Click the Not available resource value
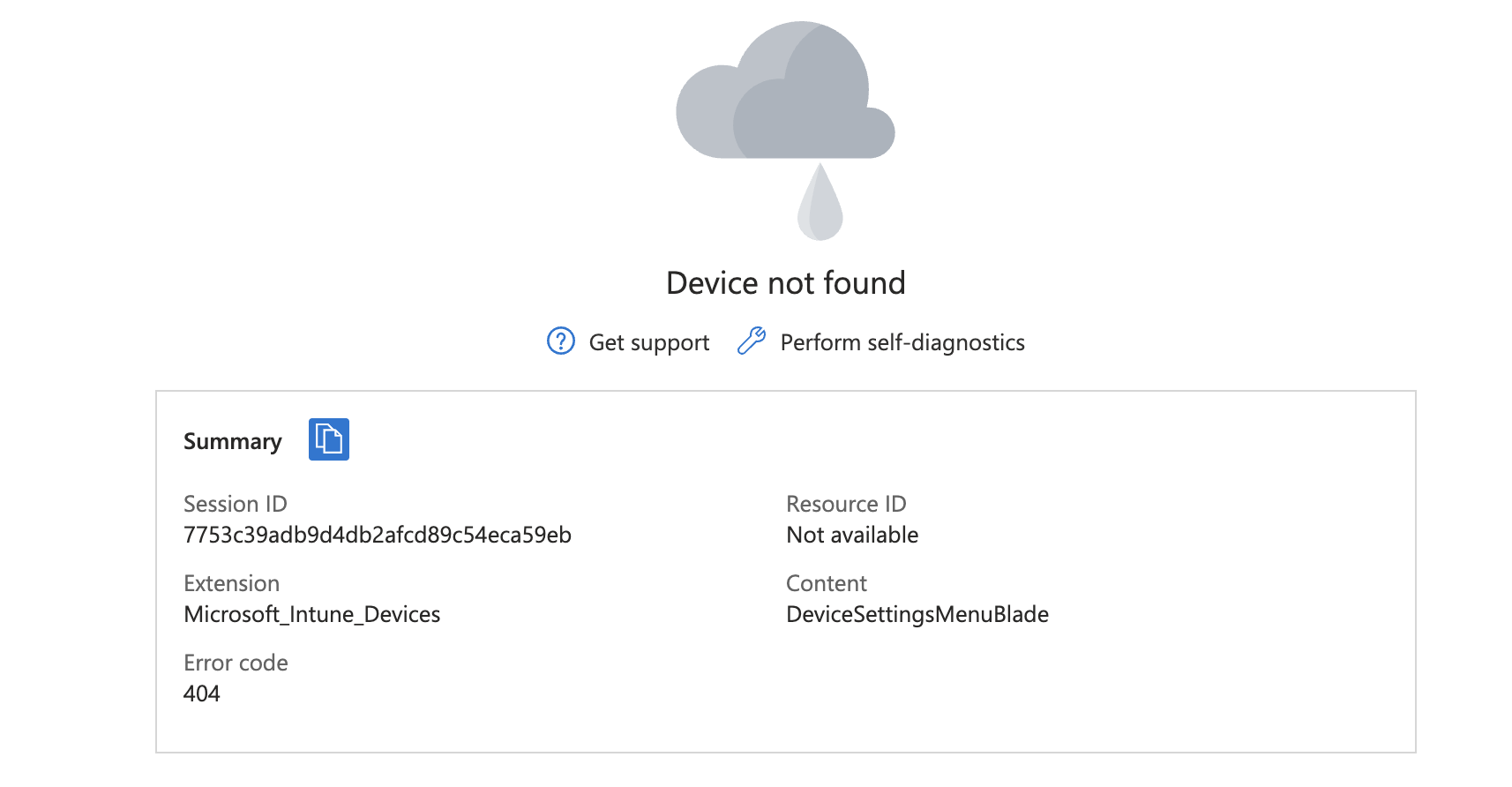 pyautogui.click(x=852, y=535)
